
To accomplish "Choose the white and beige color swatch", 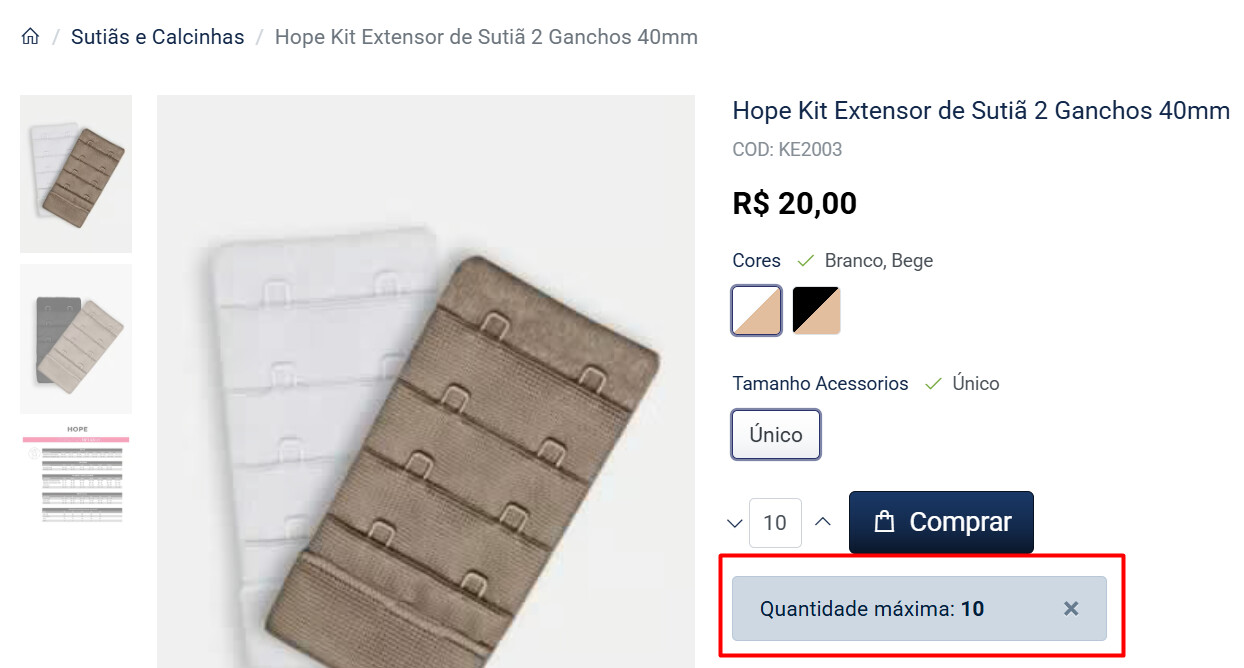I will coord(757,311).
